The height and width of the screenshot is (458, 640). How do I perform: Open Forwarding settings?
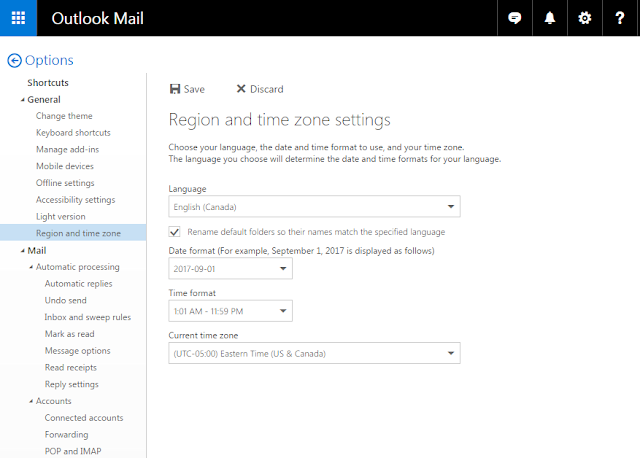(x=66, y=434)
